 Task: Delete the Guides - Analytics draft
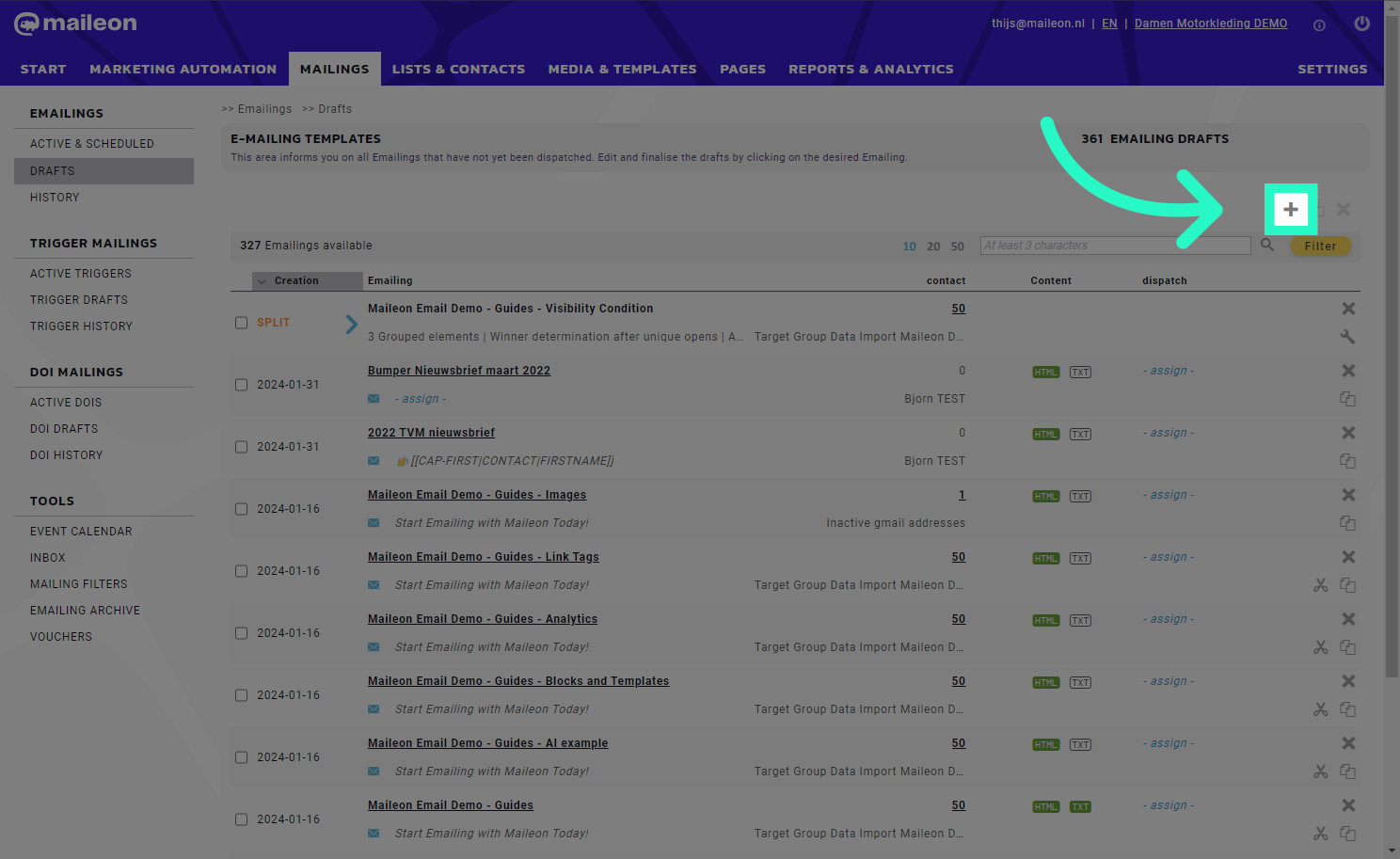pos(1348,619)
